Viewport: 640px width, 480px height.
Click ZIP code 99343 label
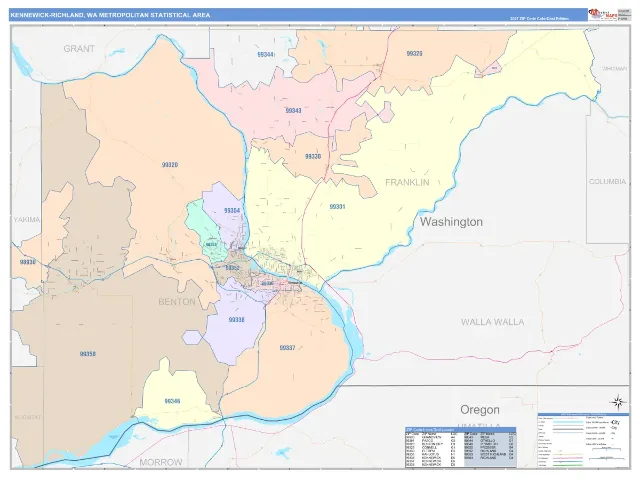point(293,111)
